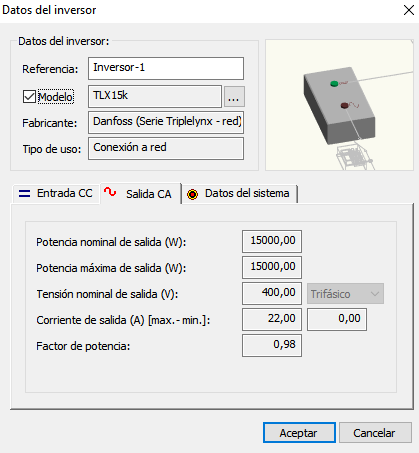Image resolution: width=419 pixels, height=453 pixels.
Task: Click the Potencia nominal de salida field
Action: point(272,241)
